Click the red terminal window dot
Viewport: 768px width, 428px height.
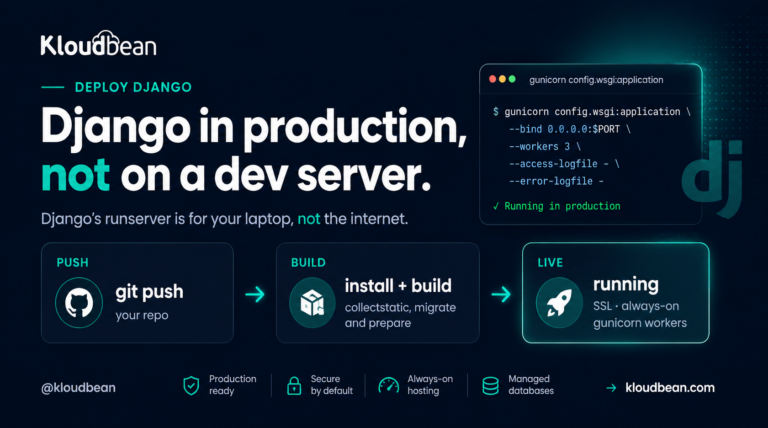coord(492,79)
